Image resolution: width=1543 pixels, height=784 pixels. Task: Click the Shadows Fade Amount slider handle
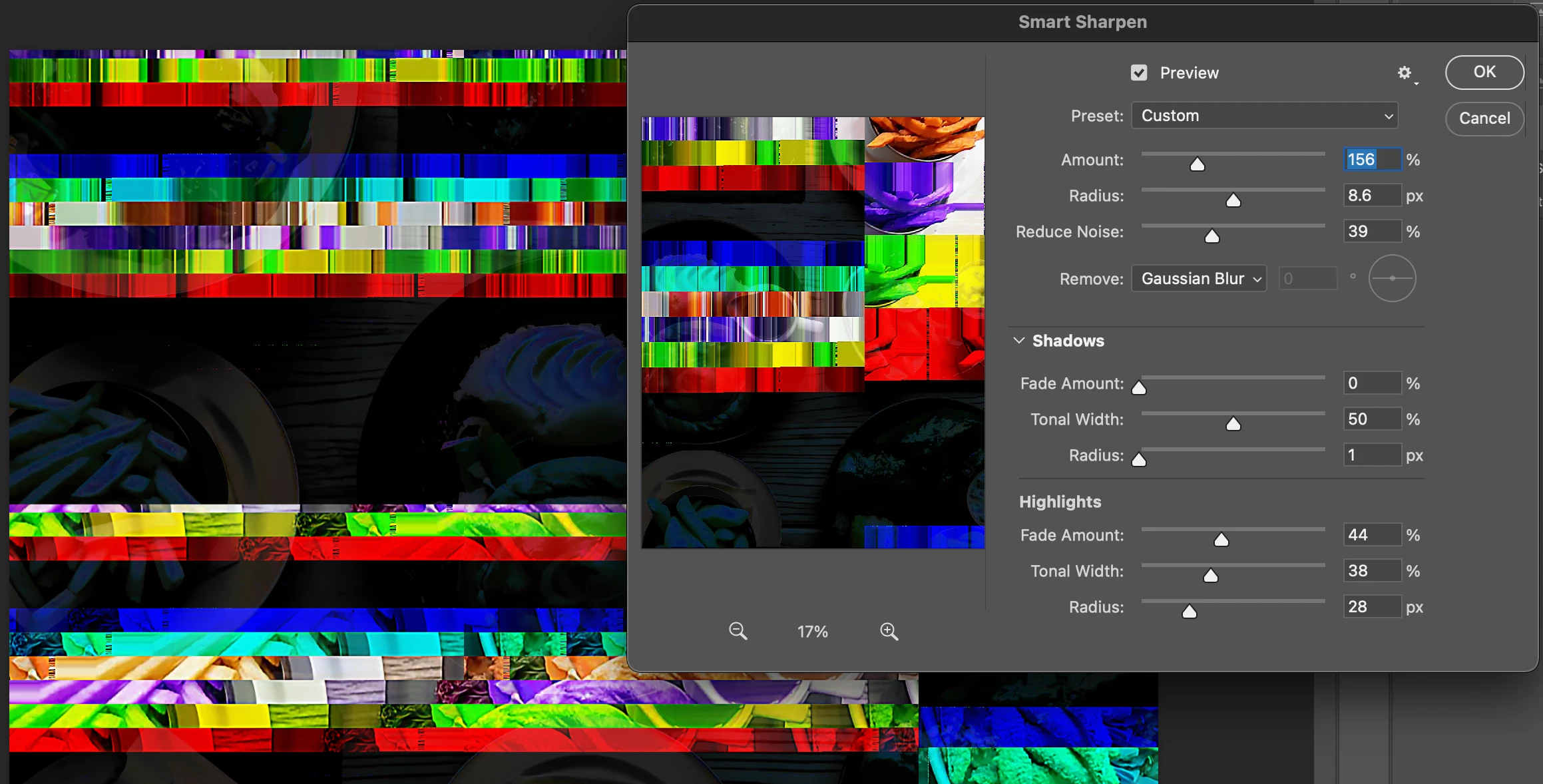pyautogui.click(x=1139, y=388)
